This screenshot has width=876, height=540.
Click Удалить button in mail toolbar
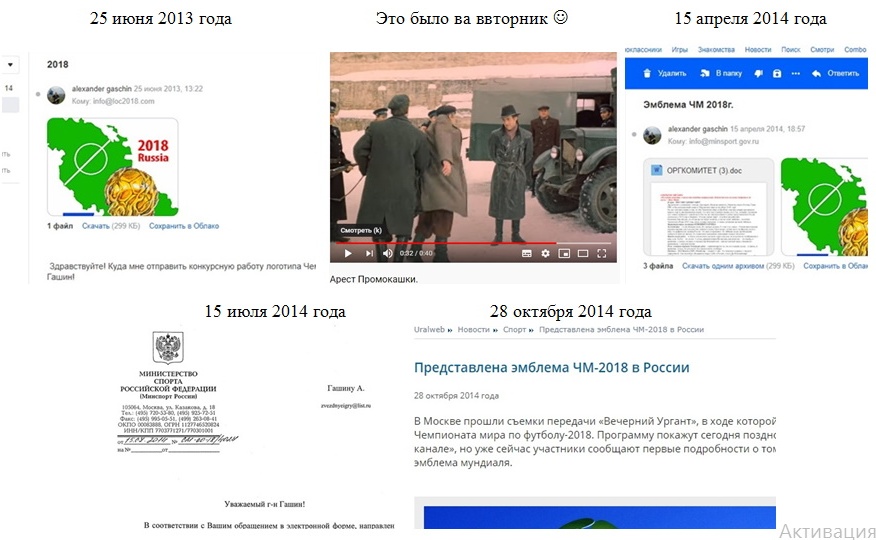coord(665,73)
